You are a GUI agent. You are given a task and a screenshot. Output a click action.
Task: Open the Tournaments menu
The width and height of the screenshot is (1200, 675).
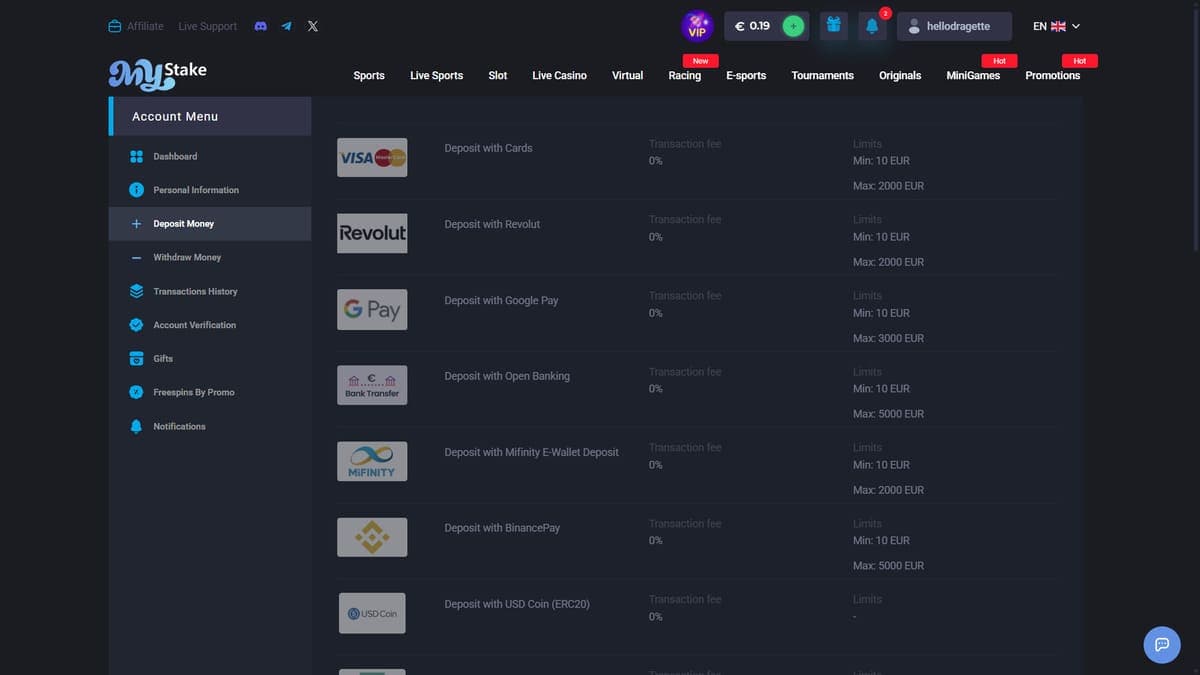pos(822,75)
